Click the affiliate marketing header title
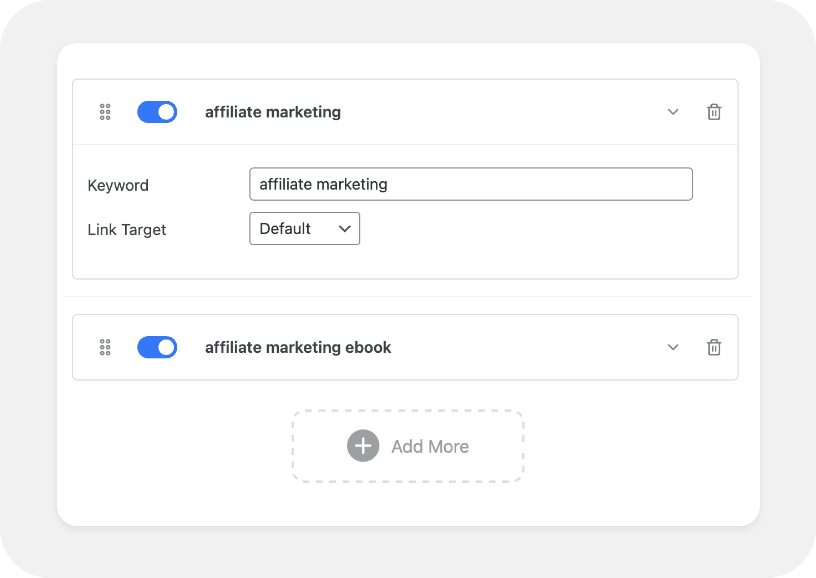Viewport: 816px width, 578px height. [273, 112]
